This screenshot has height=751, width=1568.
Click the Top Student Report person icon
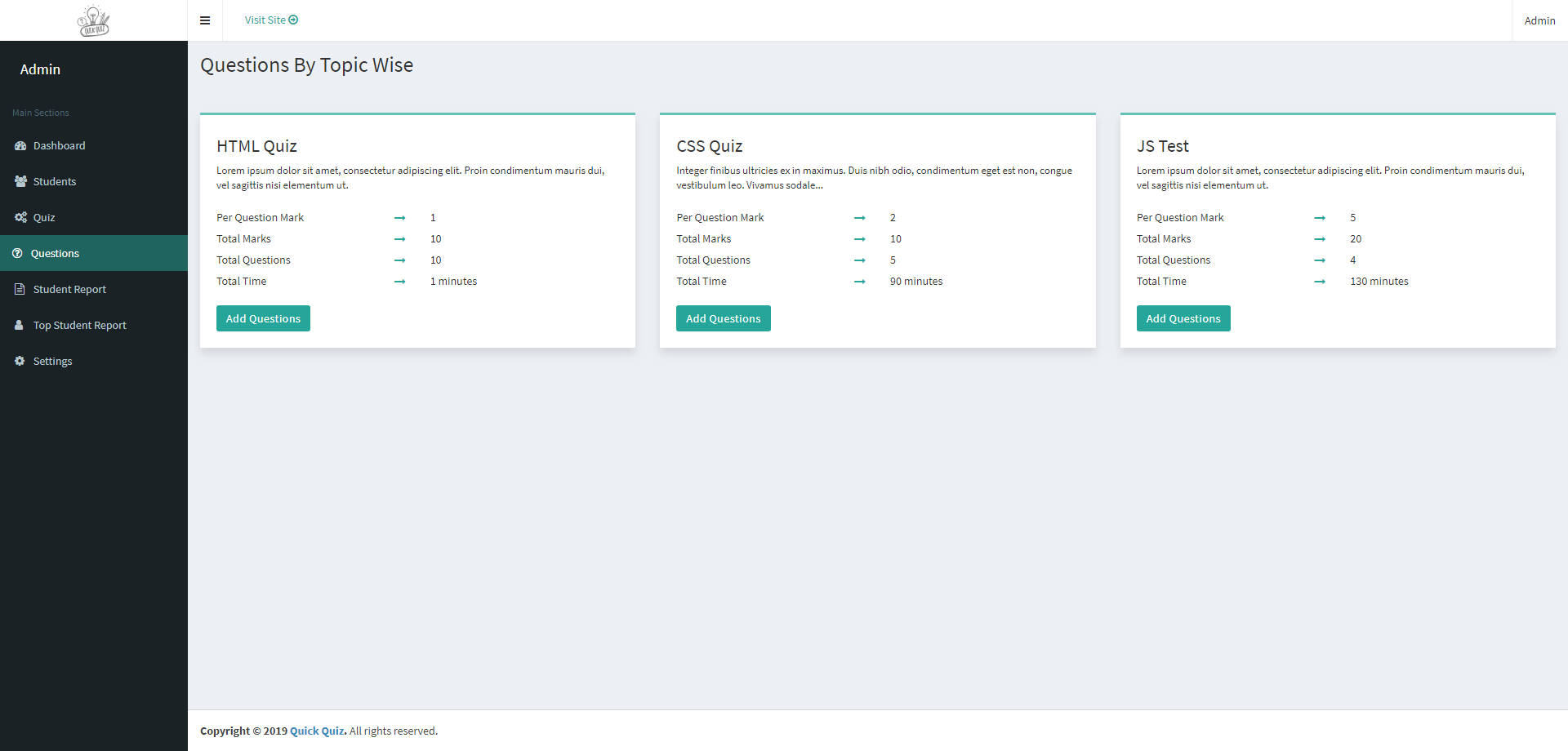tap(19, 325)
